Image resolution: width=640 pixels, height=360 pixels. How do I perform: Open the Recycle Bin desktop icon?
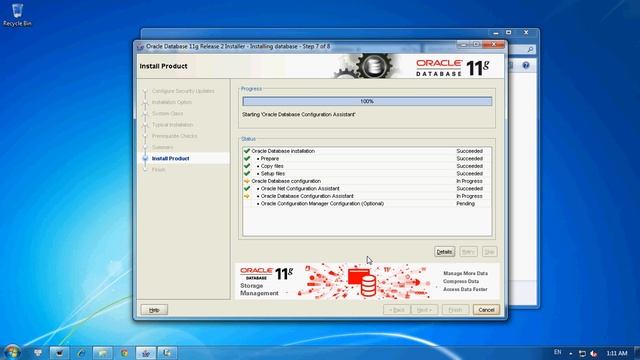[17, 15]
